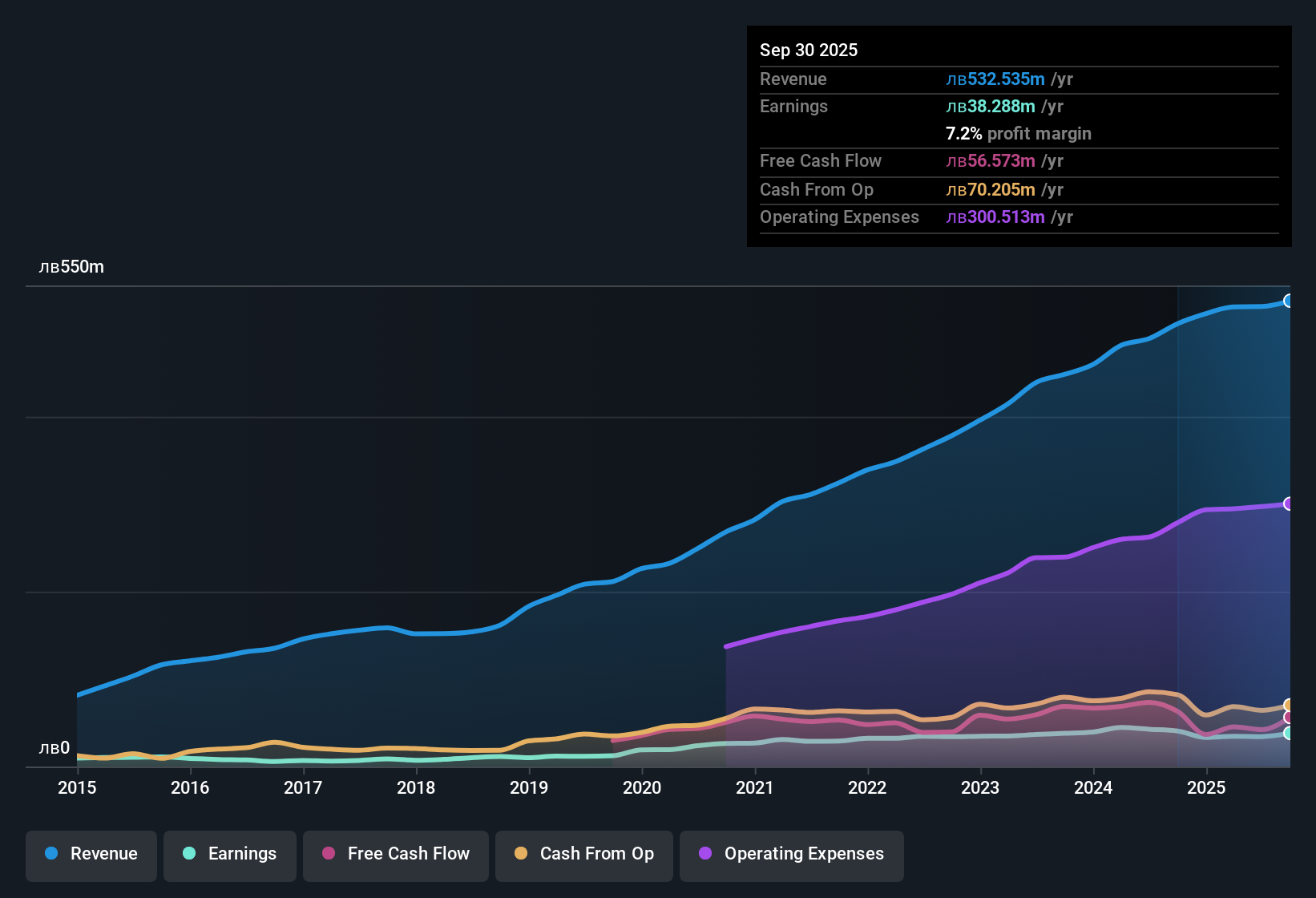The image size is (1316, 898).
Task: Hide the Free Cash Flow series via its legend
Action: 395,854
